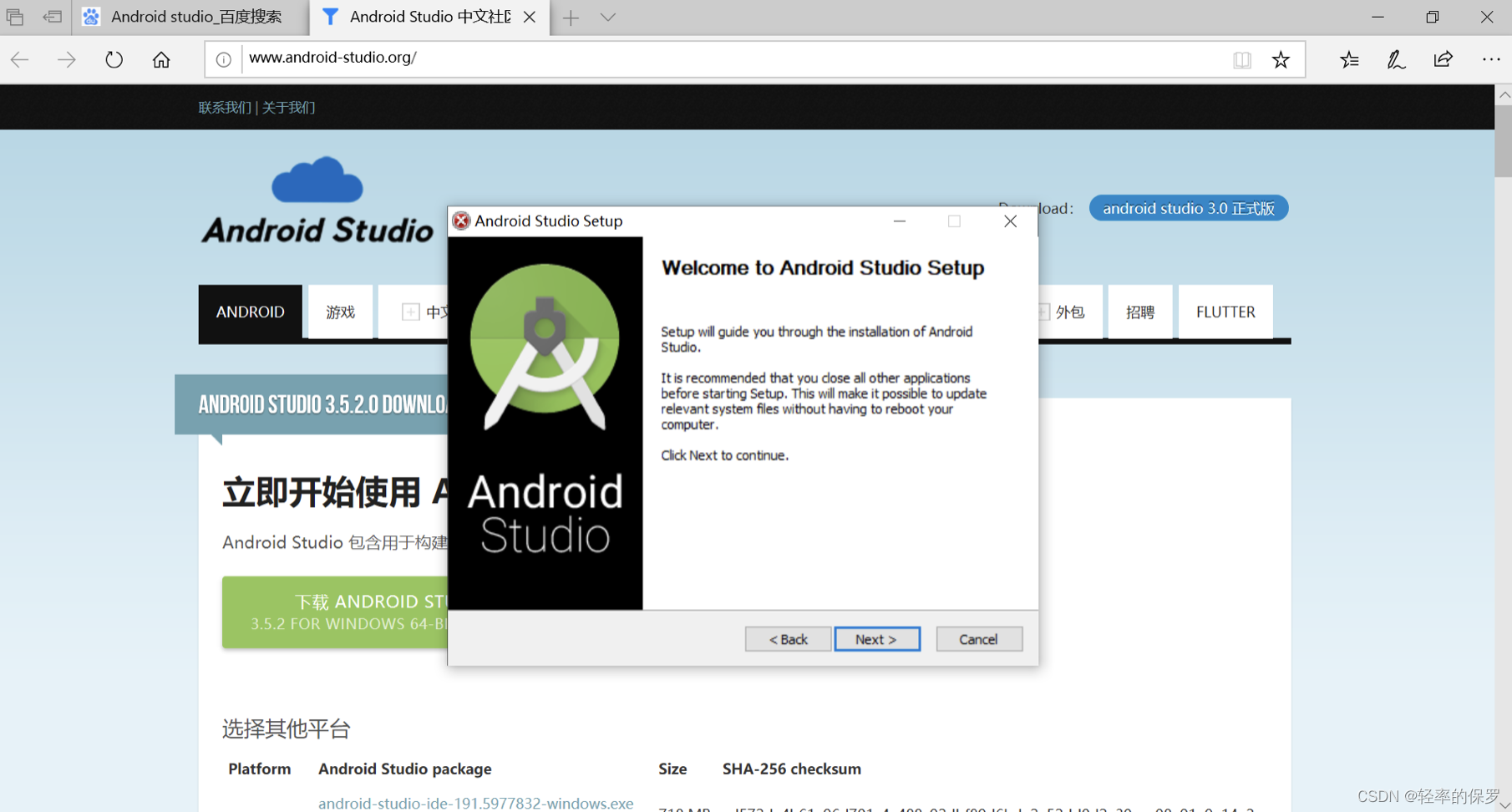Open the favorites hub icon
1512x812 pixels.
(1349, 59)
